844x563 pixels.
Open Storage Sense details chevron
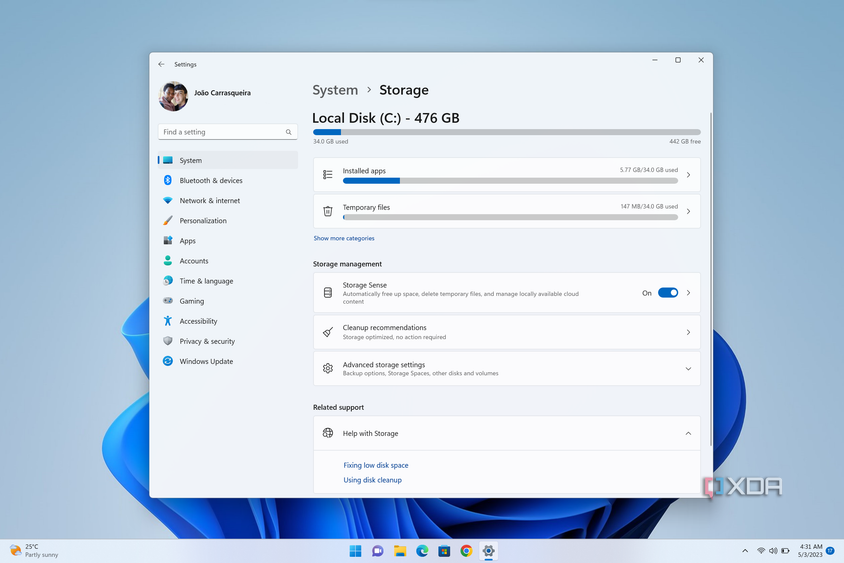tap(688, 293)
